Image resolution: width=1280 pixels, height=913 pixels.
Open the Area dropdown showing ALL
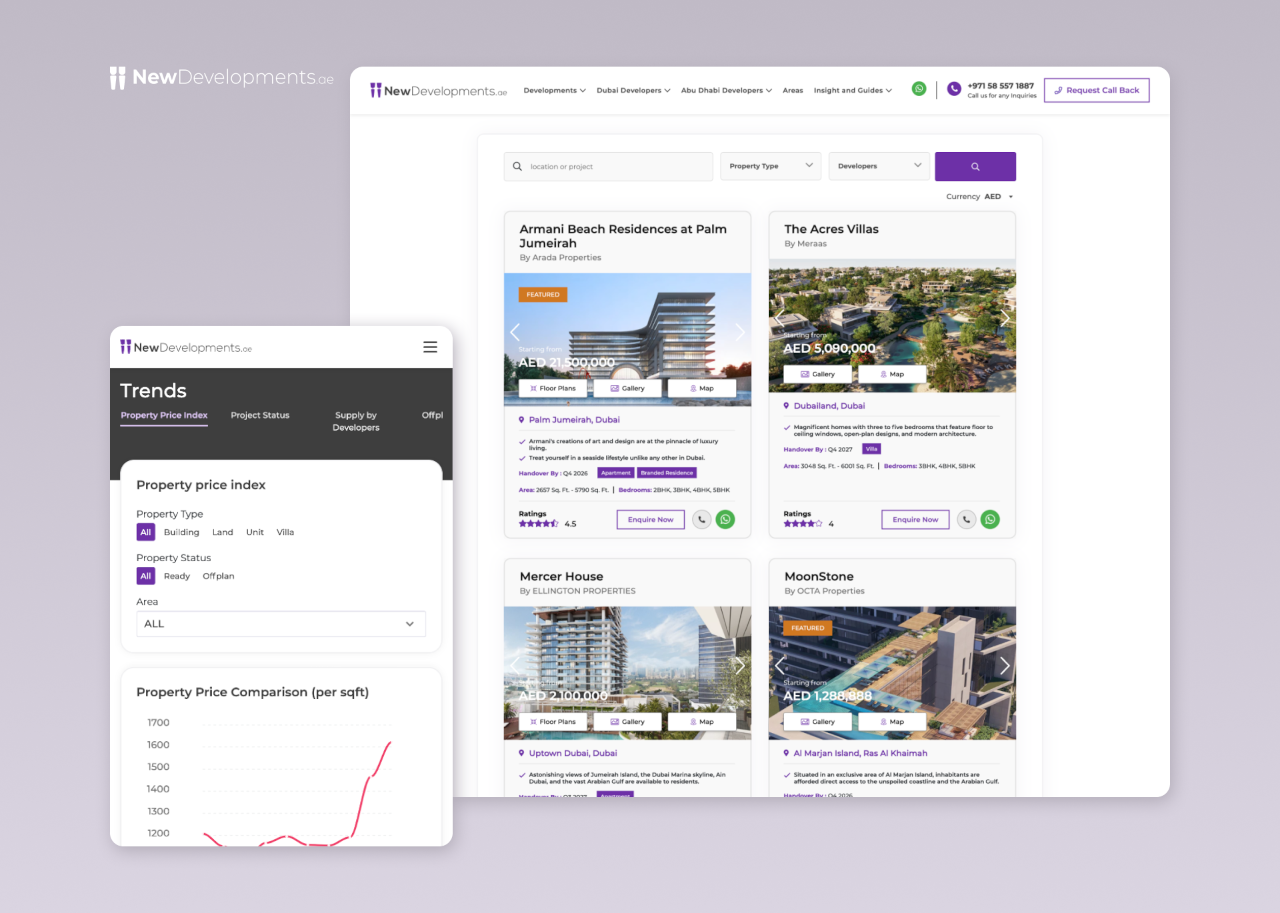(x=281, y=624)
